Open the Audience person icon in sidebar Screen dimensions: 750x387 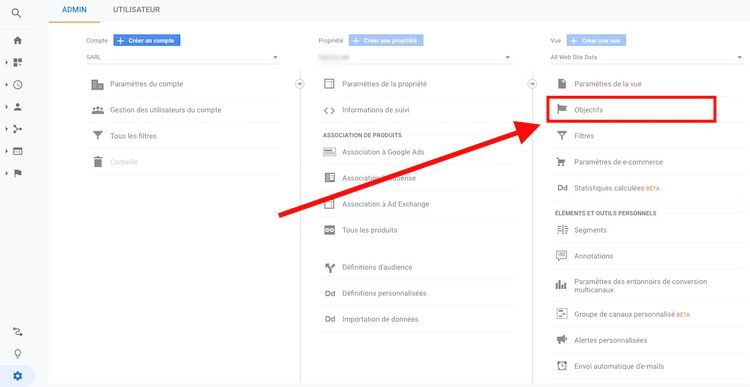tap(18, 107)
